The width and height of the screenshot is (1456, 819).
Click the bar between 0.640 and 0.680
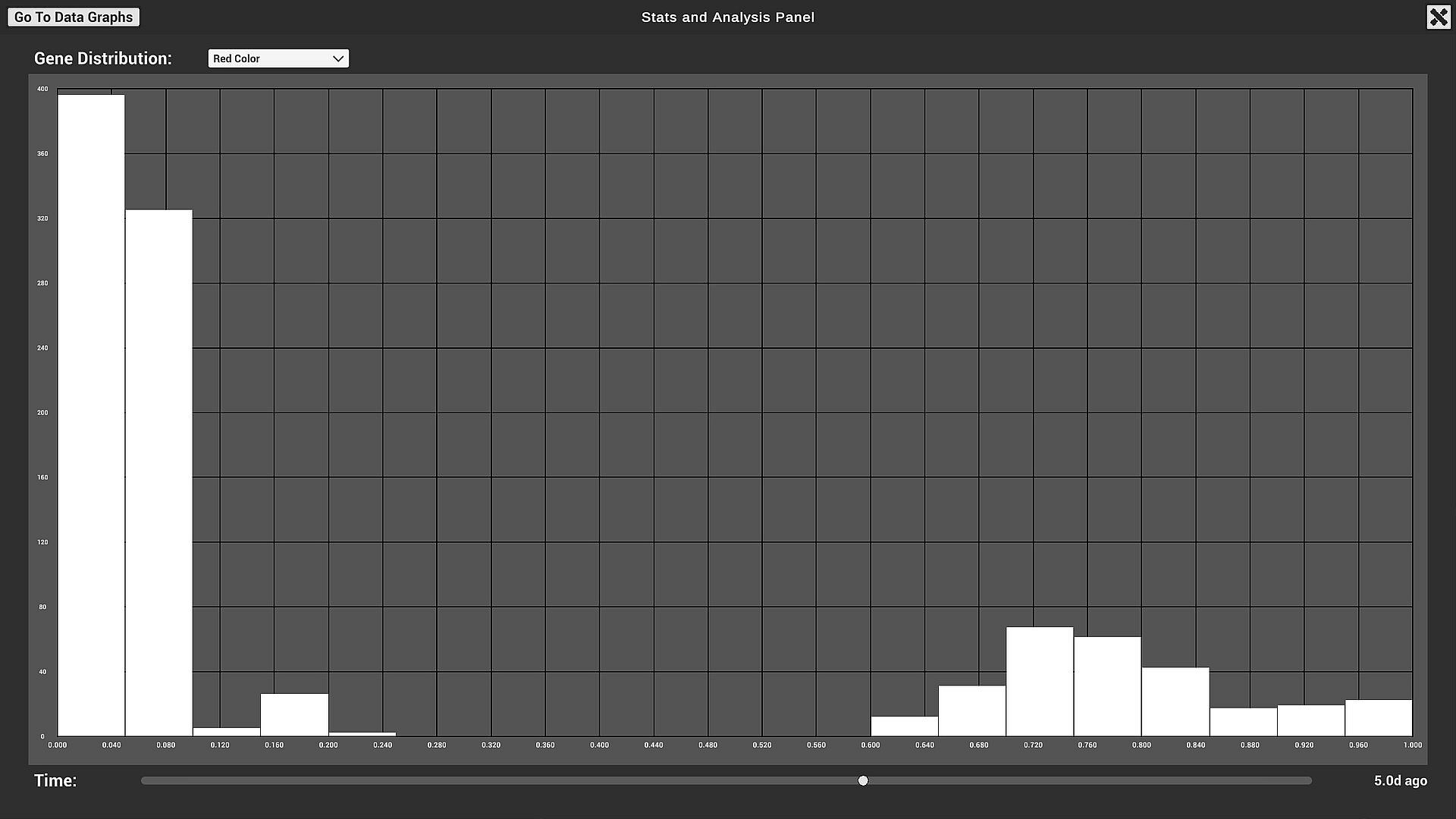971,711
